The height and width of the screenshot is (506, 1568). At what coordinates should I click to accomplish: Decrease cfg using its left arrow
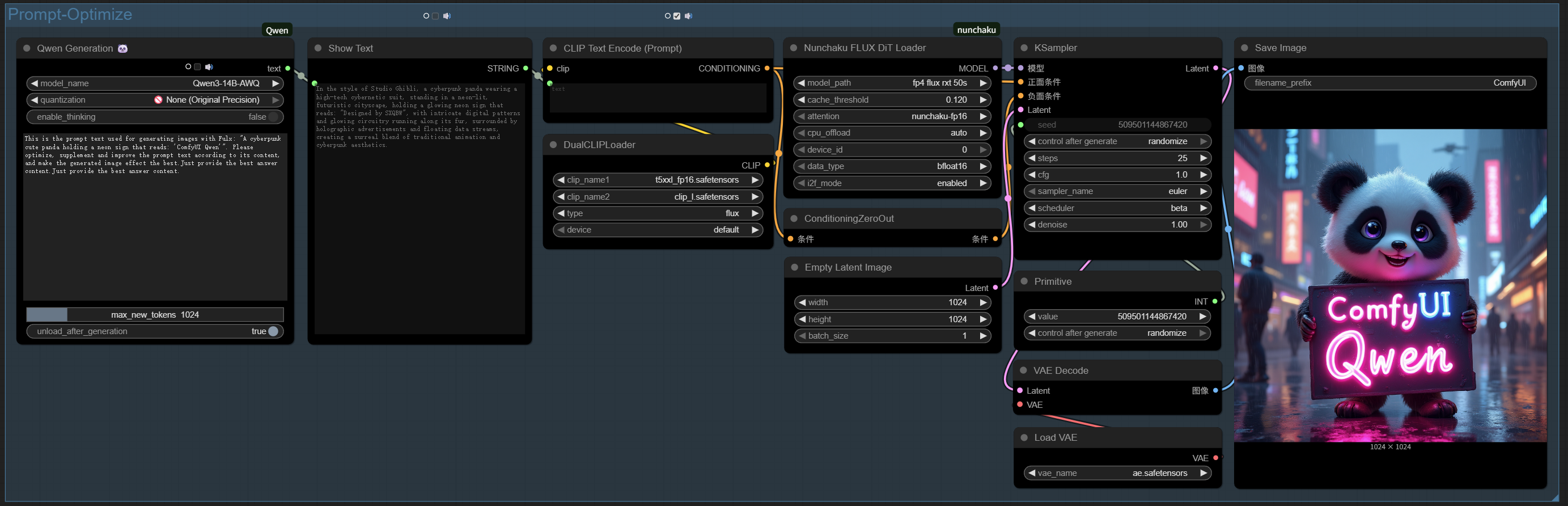[1032, 175]
